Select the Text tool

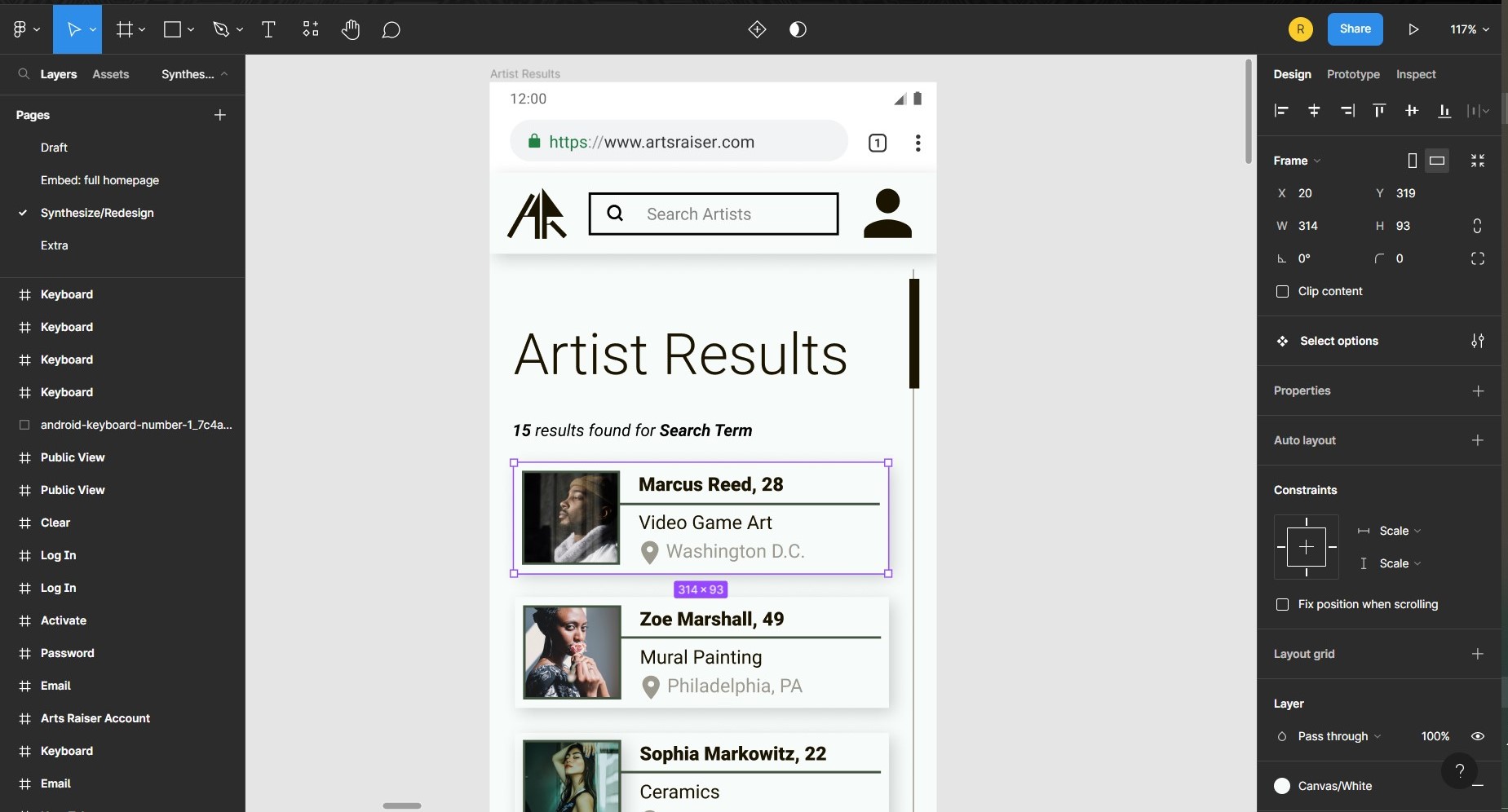tap(268, 30)
